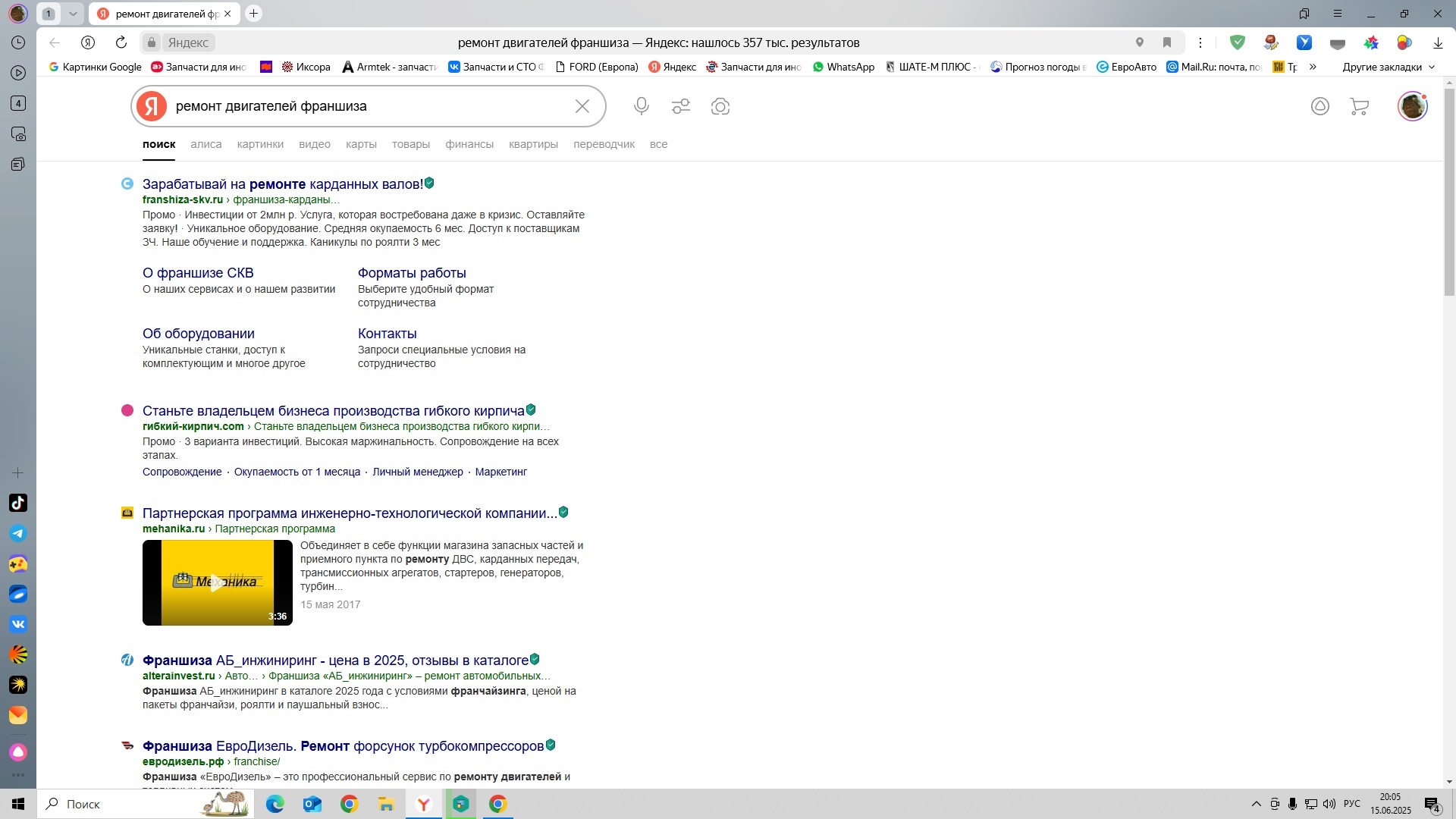
Task: Click the location pin in address bar
Action: (x=1139, y=42)
